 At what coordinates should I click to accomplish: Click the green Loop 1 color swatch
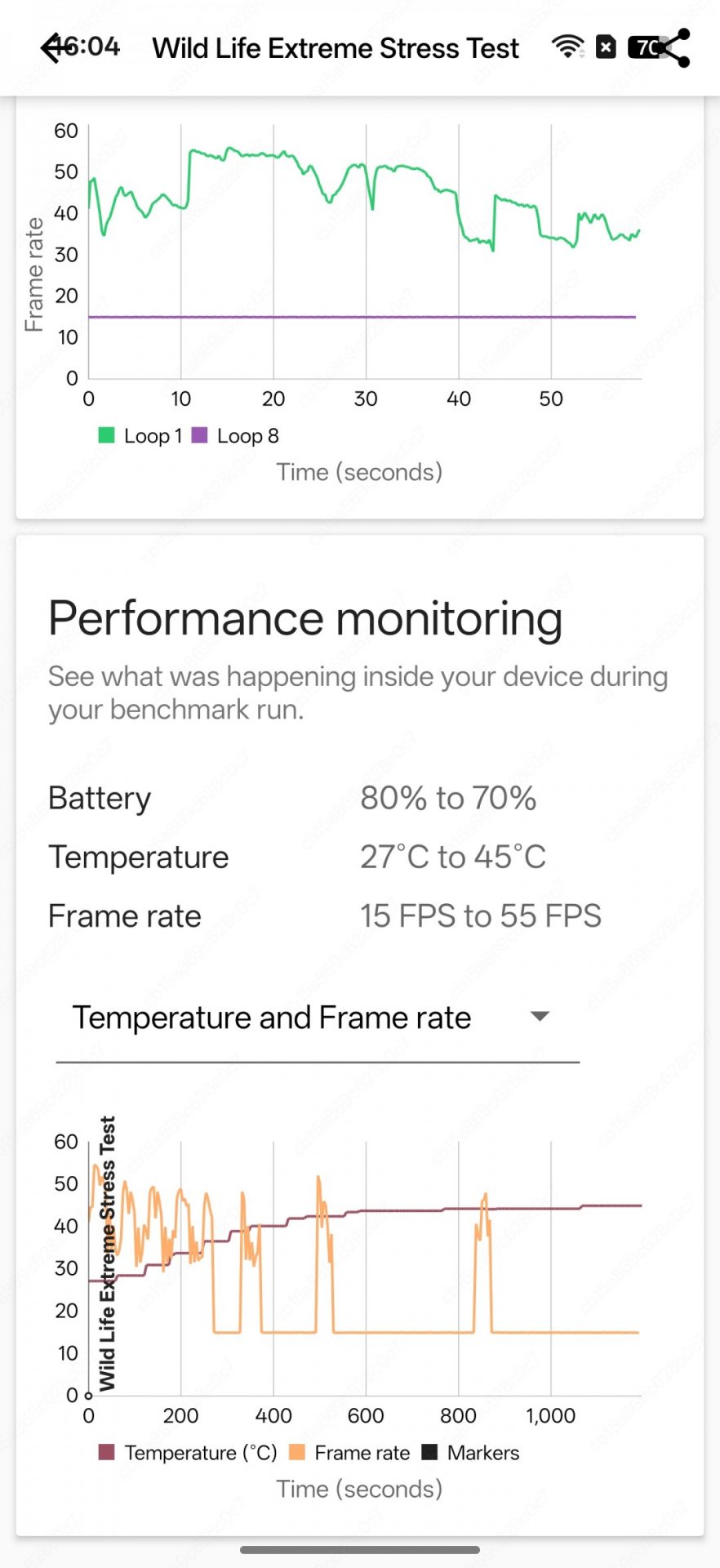107,435
